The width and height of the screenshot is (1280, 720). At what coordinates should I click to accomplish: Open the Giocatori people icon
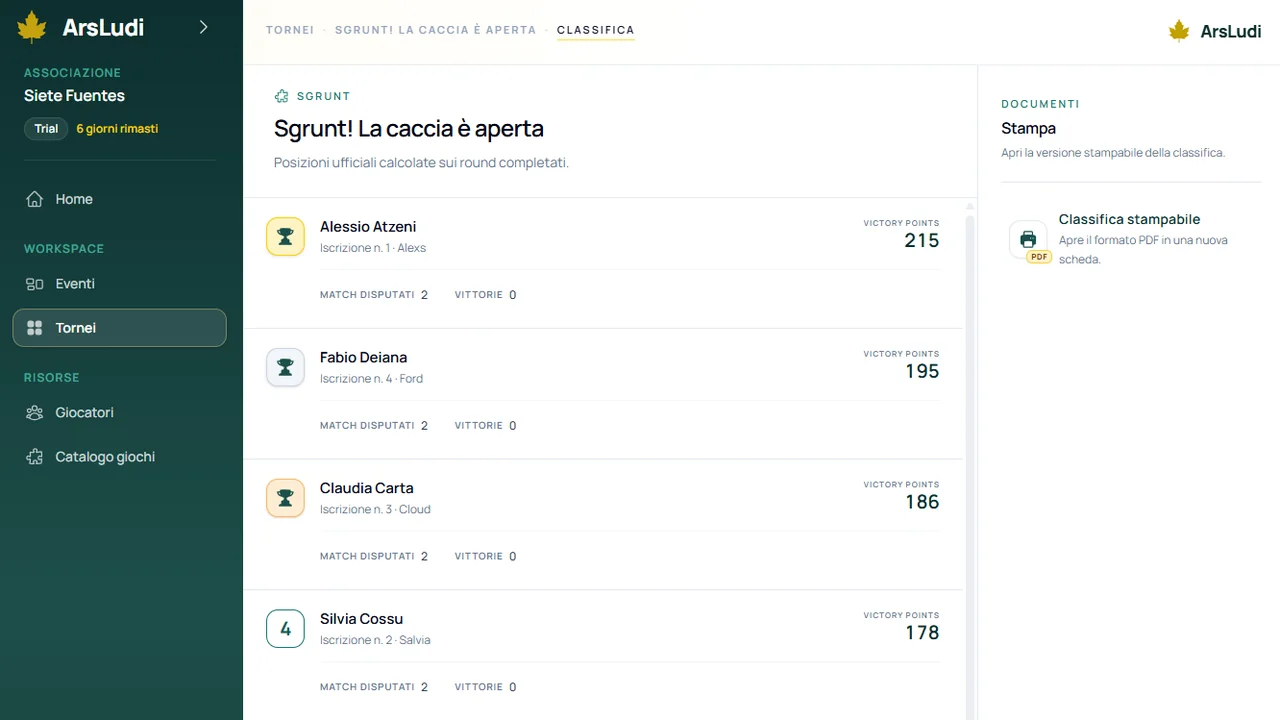click(35, 412)
